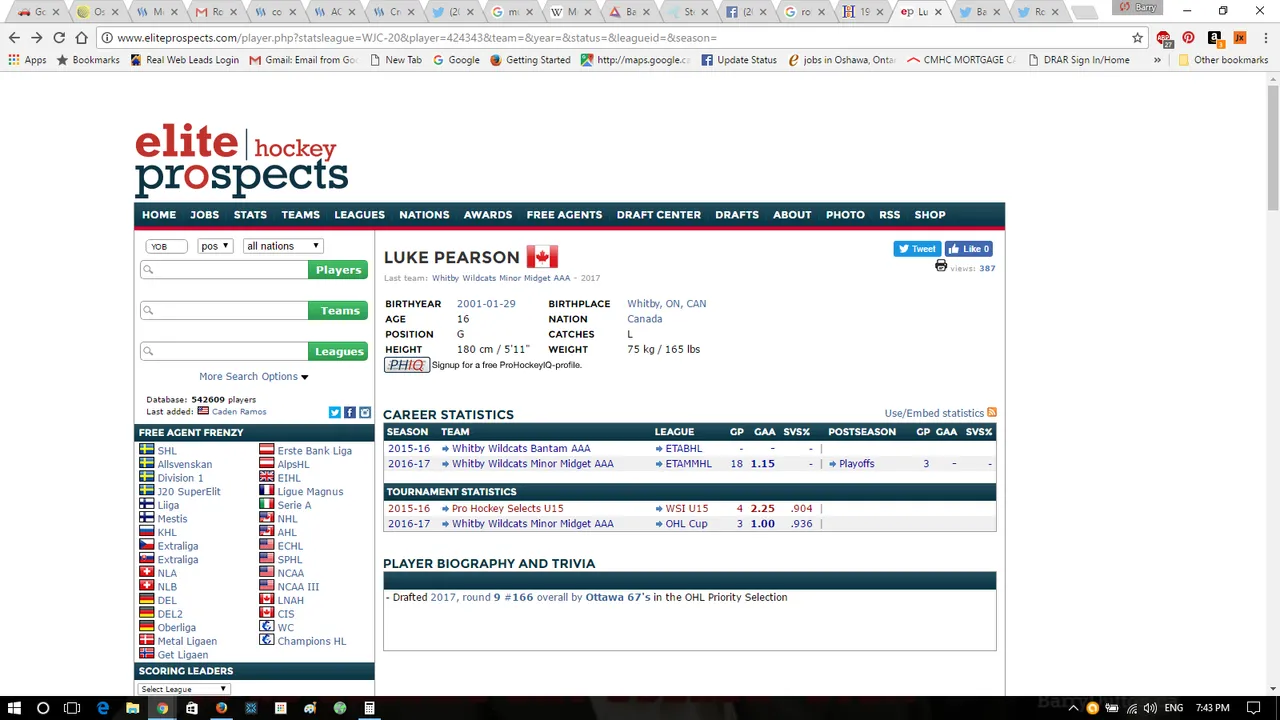Click the Whitby, ON, CAN birthplace link

[667, 304]
